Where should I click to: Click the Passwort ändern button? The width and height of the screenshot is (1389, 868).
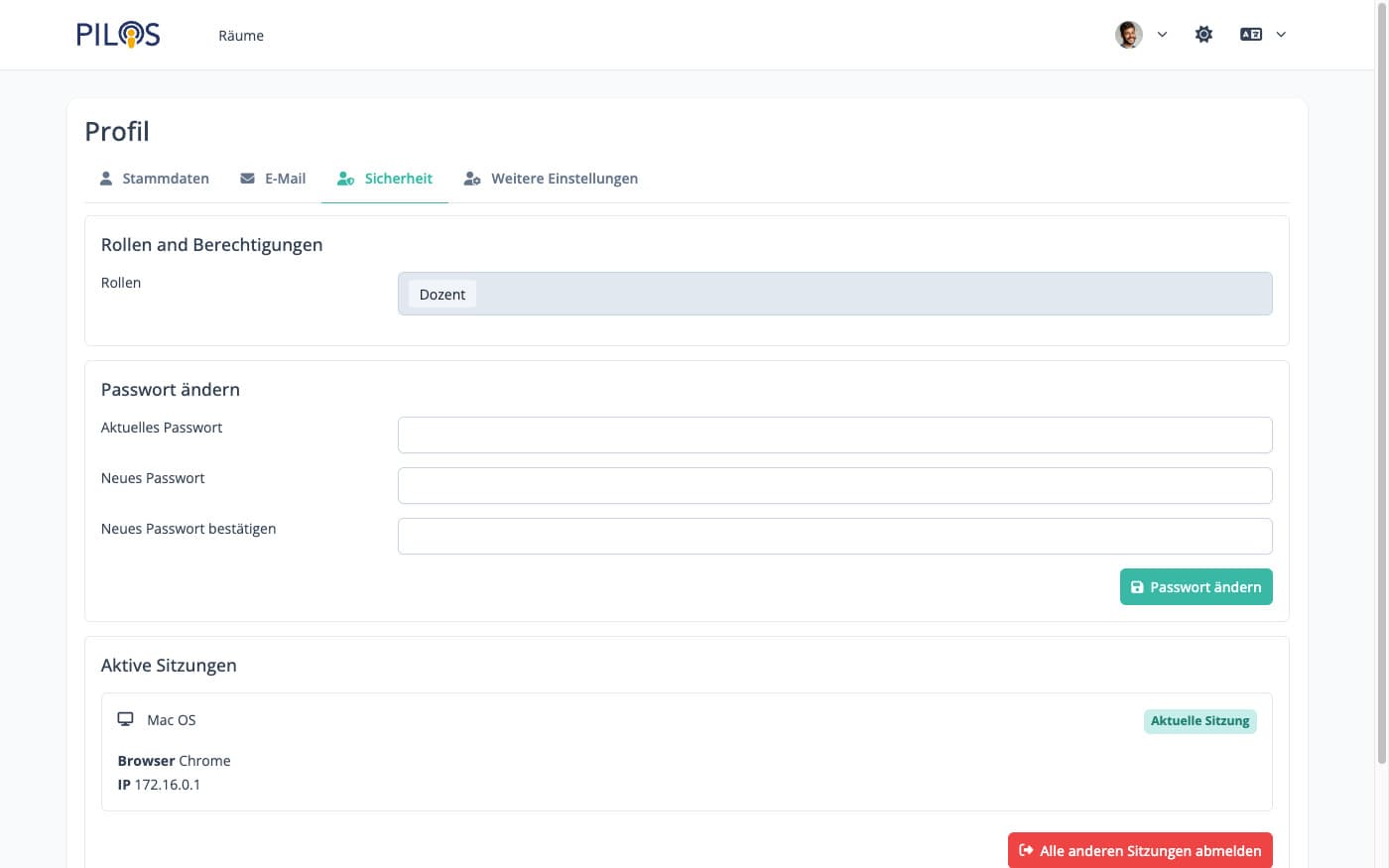click(x=1196, y=586)
